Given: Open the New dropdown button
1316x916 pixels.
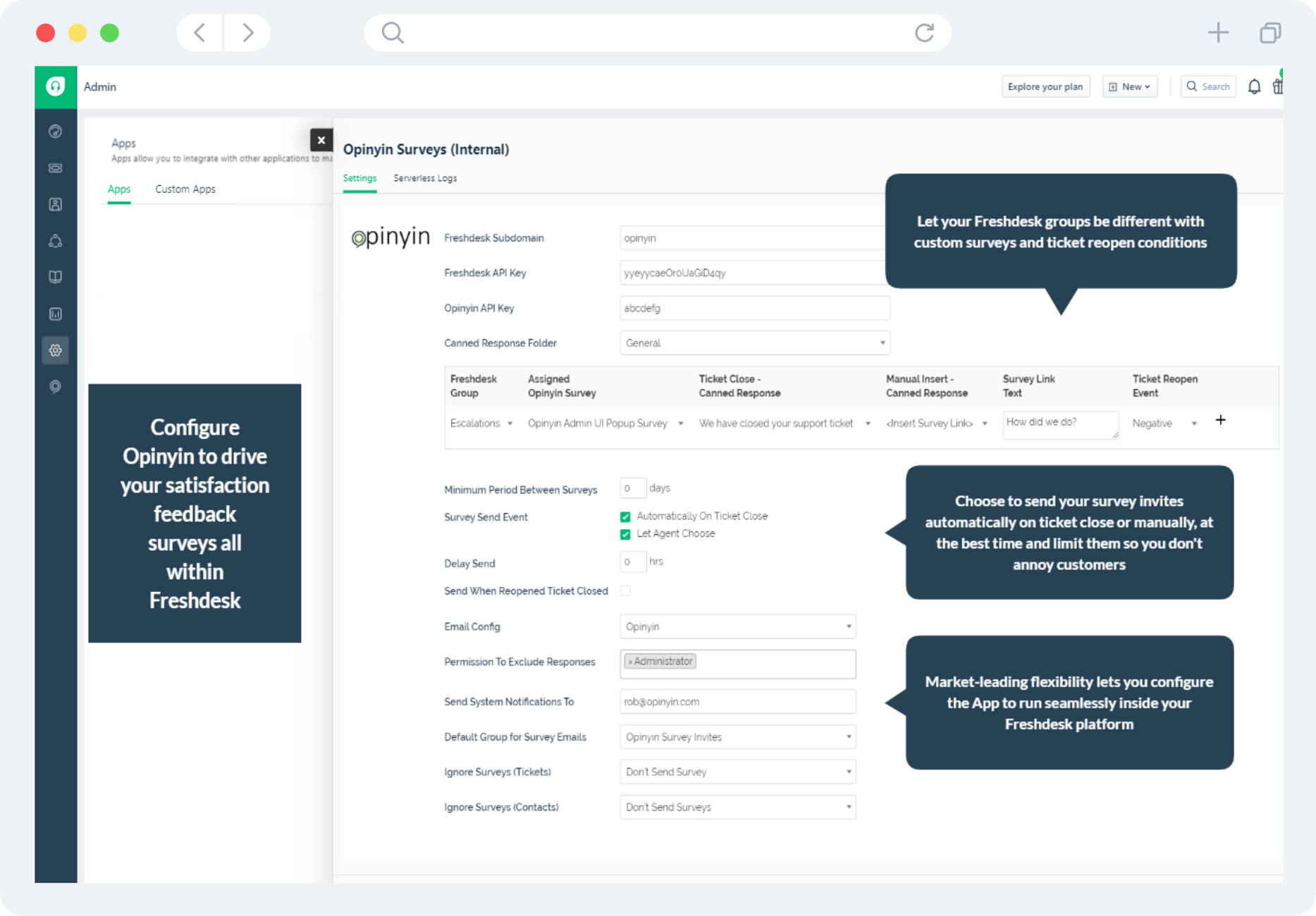Looking at the screenshot, I should point(1130,87).
